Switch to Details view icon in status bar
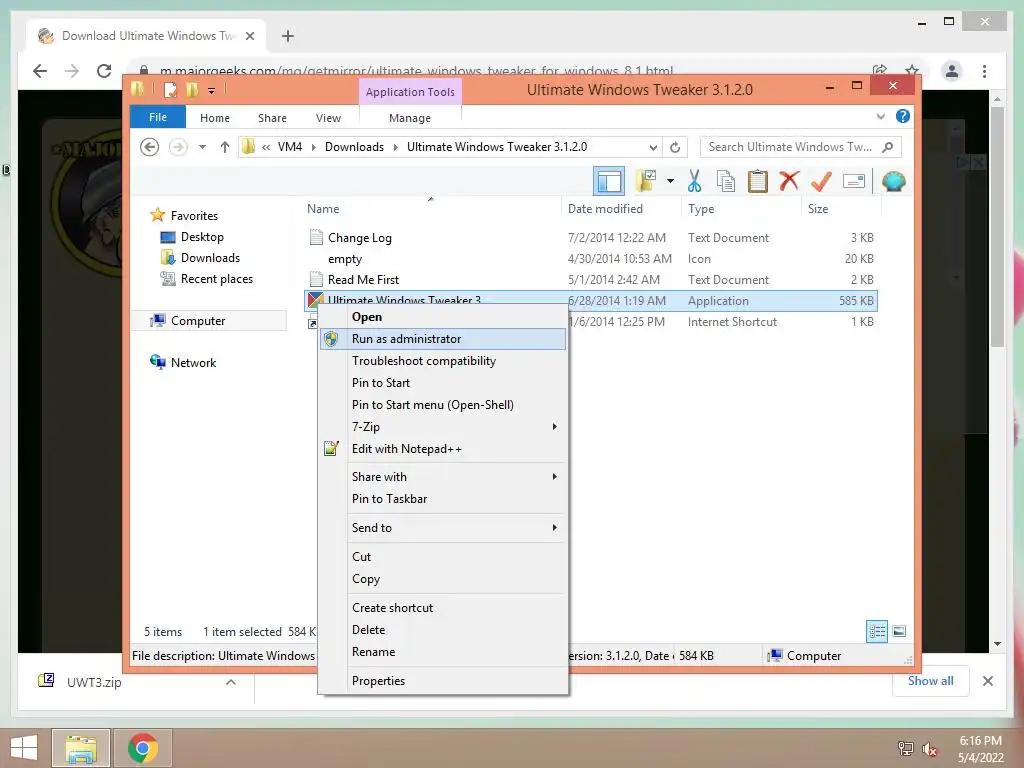Screen dimensions: 1024x768 click(877, 631)
